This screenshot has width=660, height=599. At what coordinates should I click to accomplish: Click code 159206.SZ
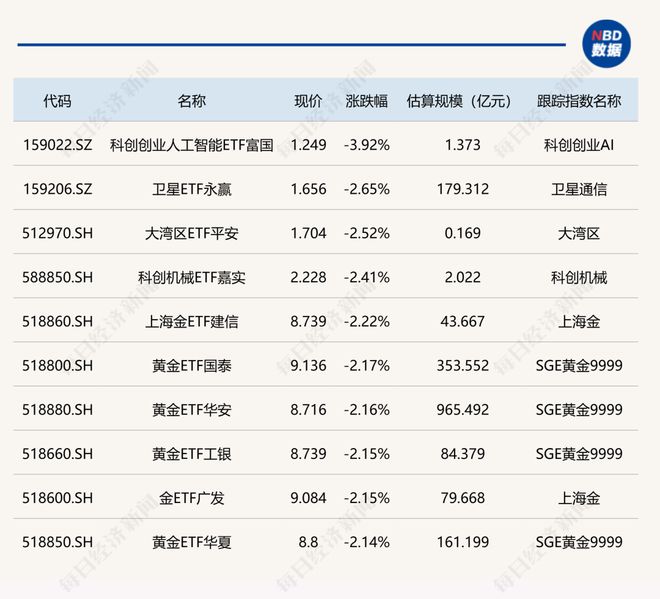tap(57, 189)
